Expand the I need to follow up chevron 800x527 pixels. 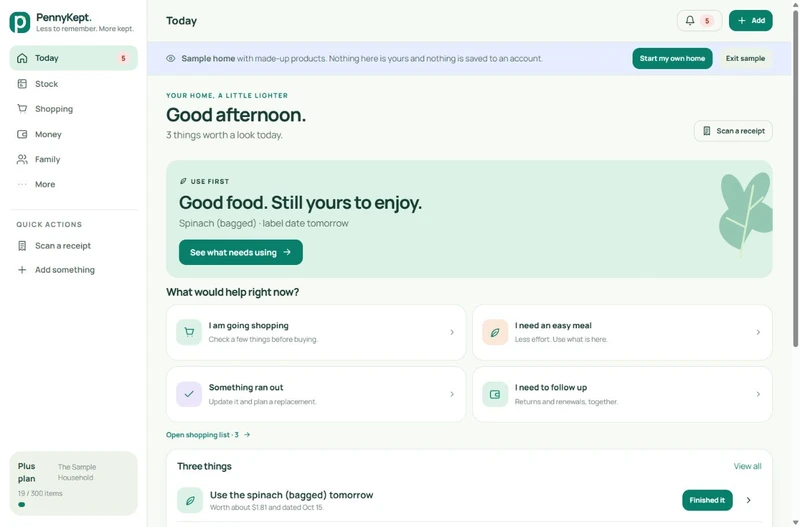758,394
